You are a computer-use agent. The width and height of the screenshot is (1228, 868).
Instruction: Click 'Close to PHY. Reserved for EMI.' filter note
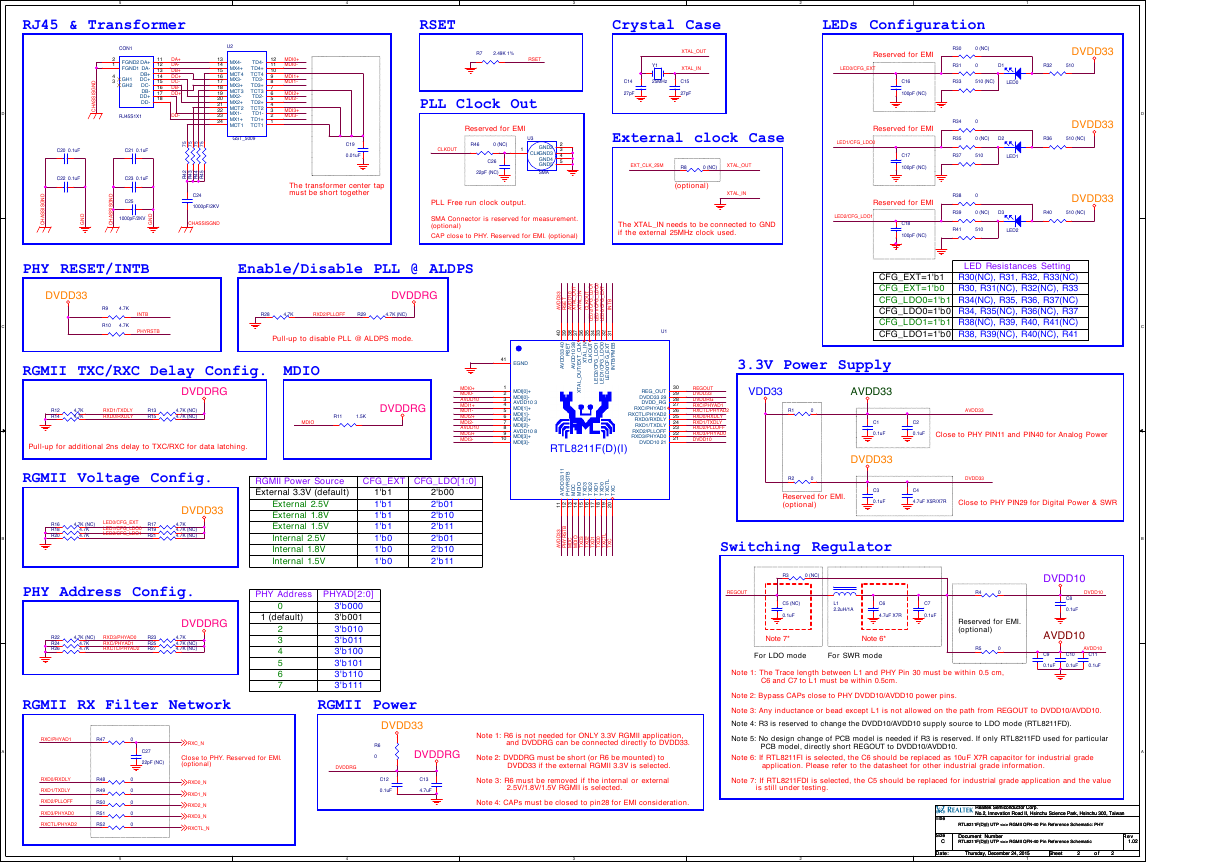[x=231, y=761]
